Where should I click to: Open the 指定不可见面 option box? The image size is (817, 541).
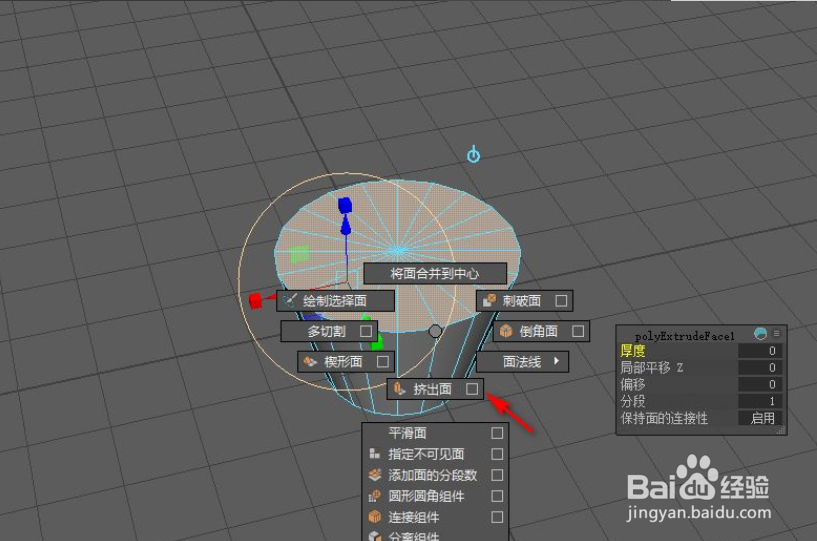497,454
